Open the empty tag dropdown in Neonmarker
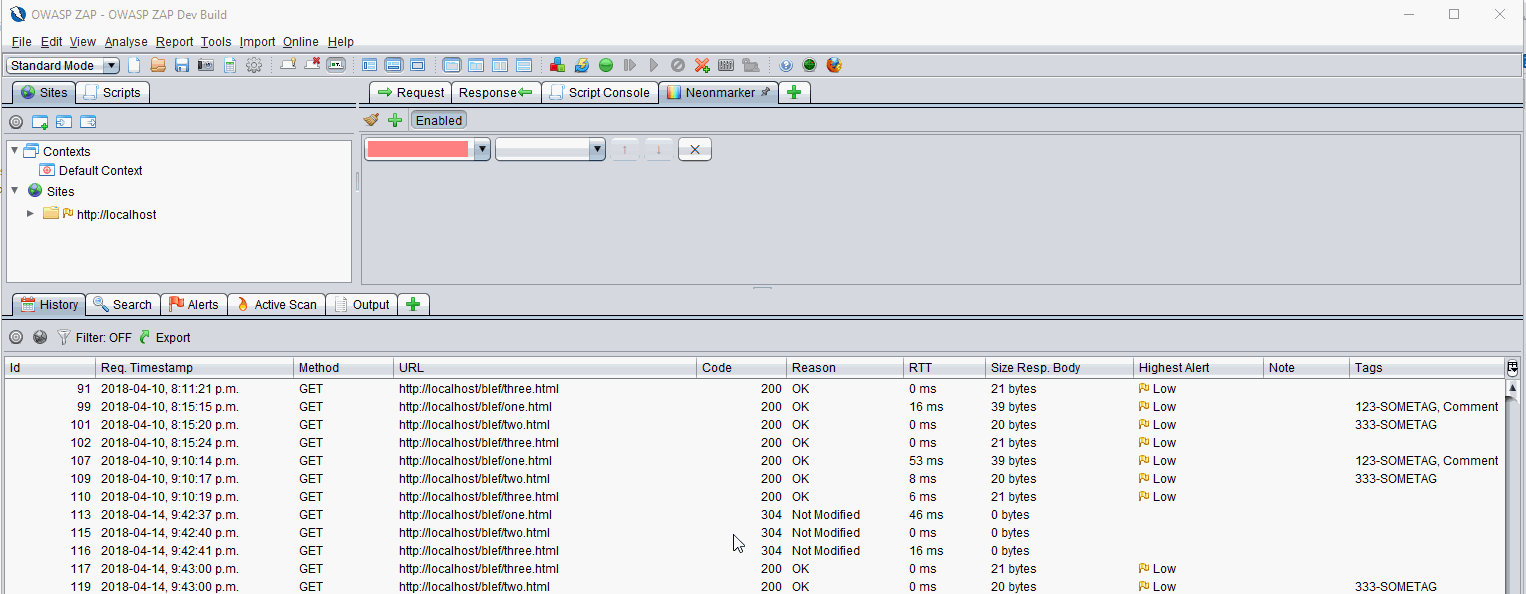Viewport: 1526px width, 594px height. pyautogui.click(x=550, y=149)
